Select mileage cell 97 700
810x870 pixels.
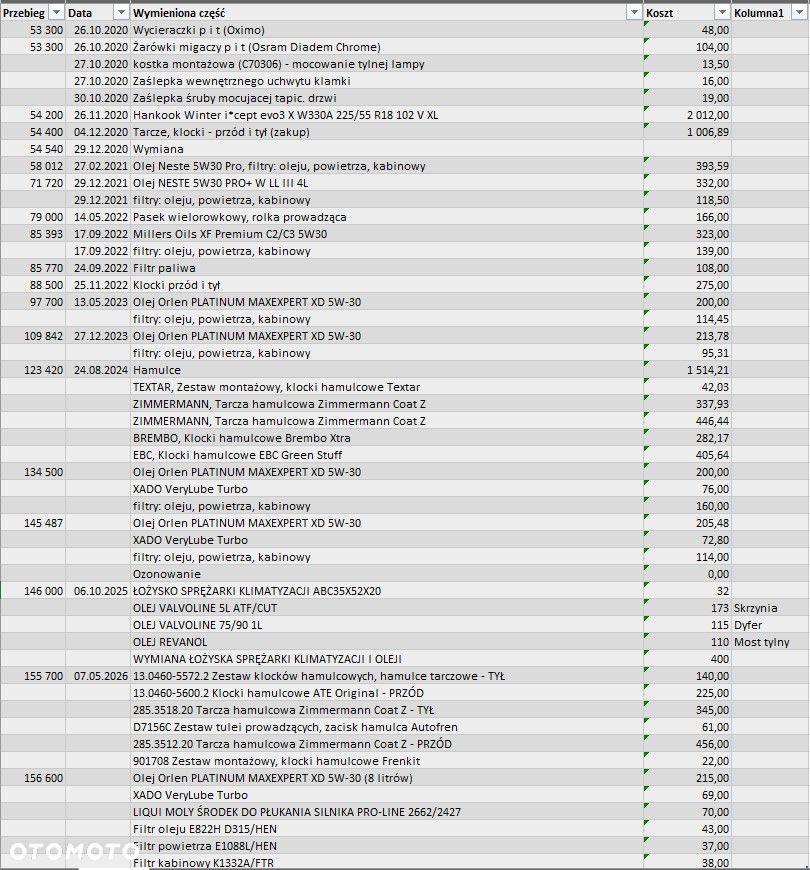coord(33,302)
